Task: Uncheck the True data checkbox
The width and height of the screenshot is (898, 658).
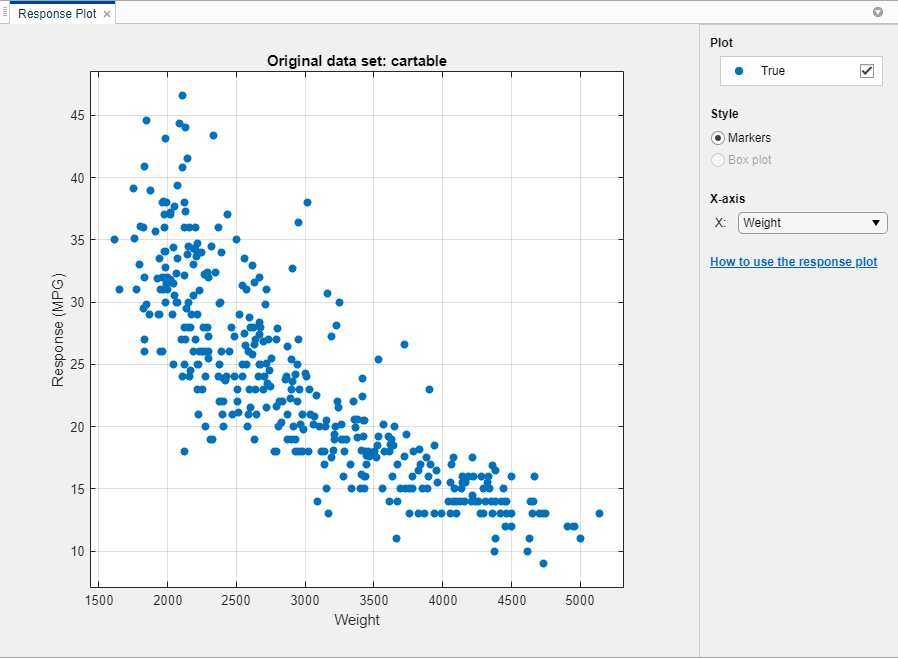Action: 867,71
